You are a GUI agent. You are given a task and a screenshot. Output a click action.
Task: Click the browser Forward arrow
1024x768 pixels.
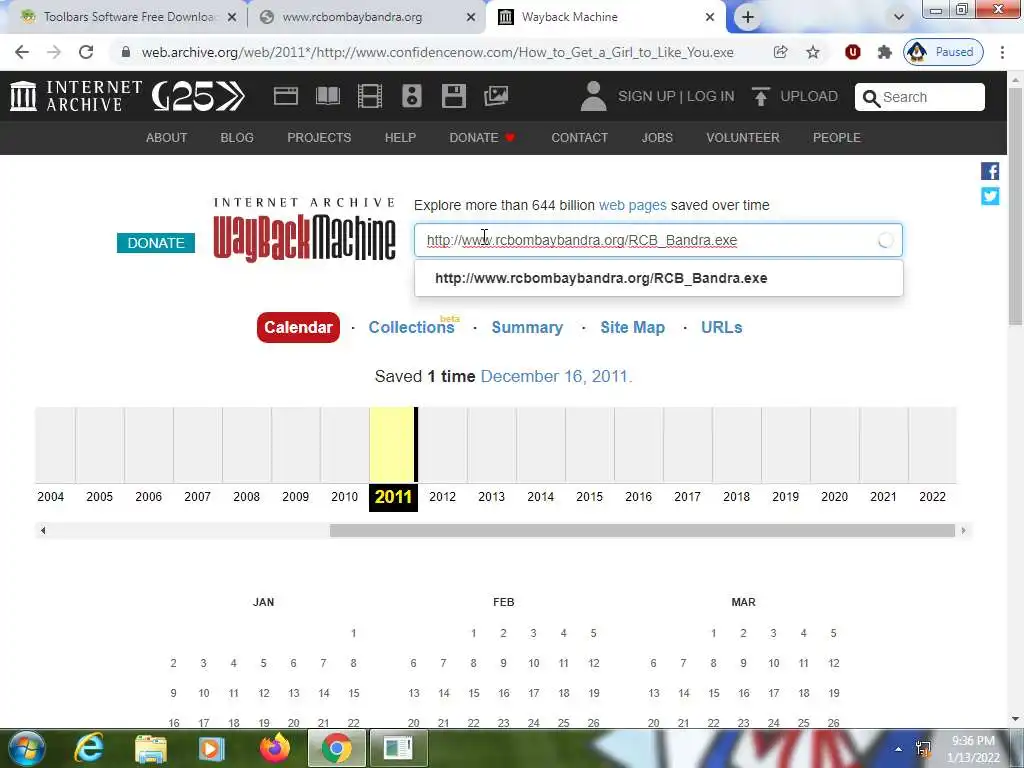(x=54, y=52)
